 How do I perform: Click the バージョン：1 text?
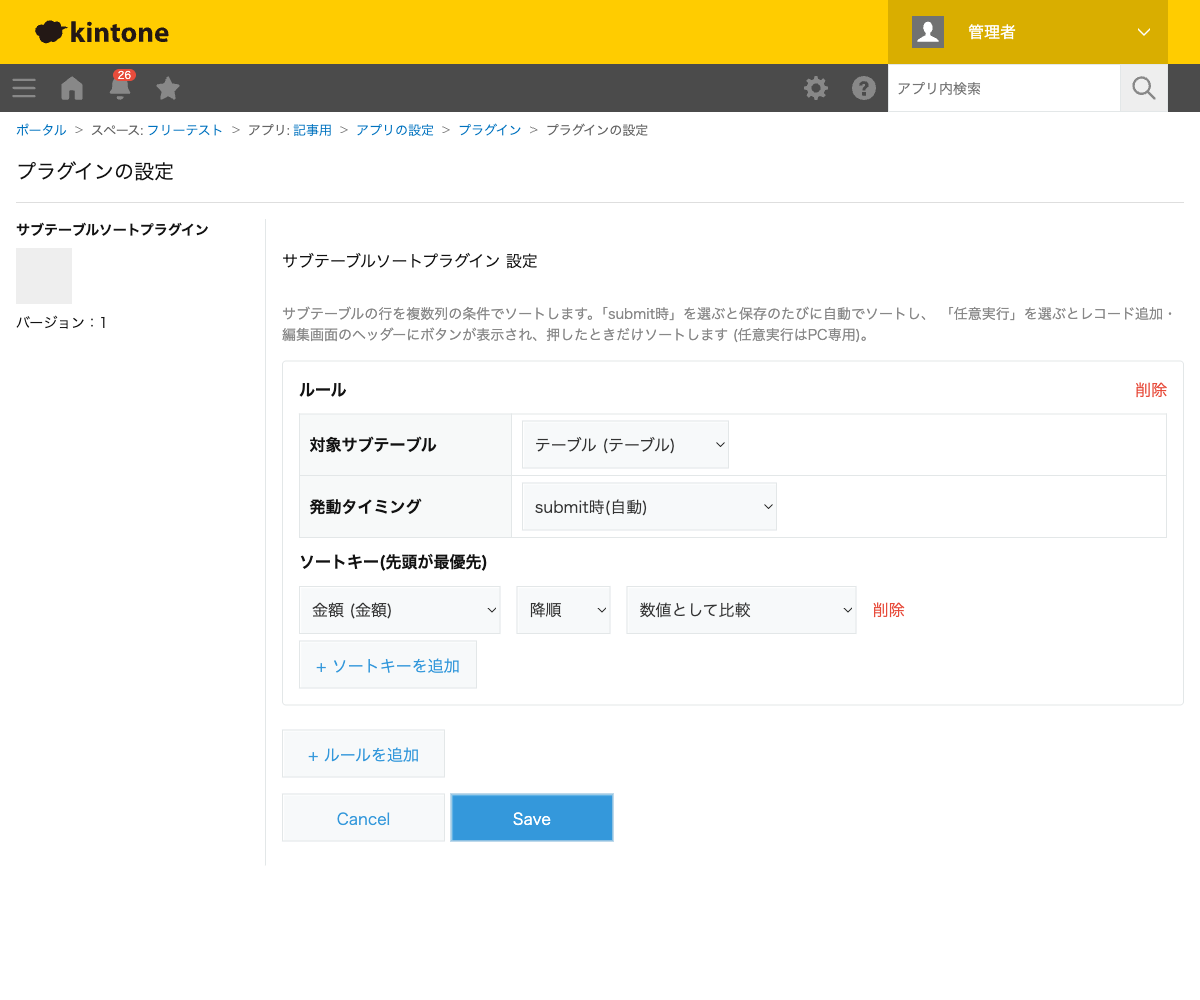[61, 322]
